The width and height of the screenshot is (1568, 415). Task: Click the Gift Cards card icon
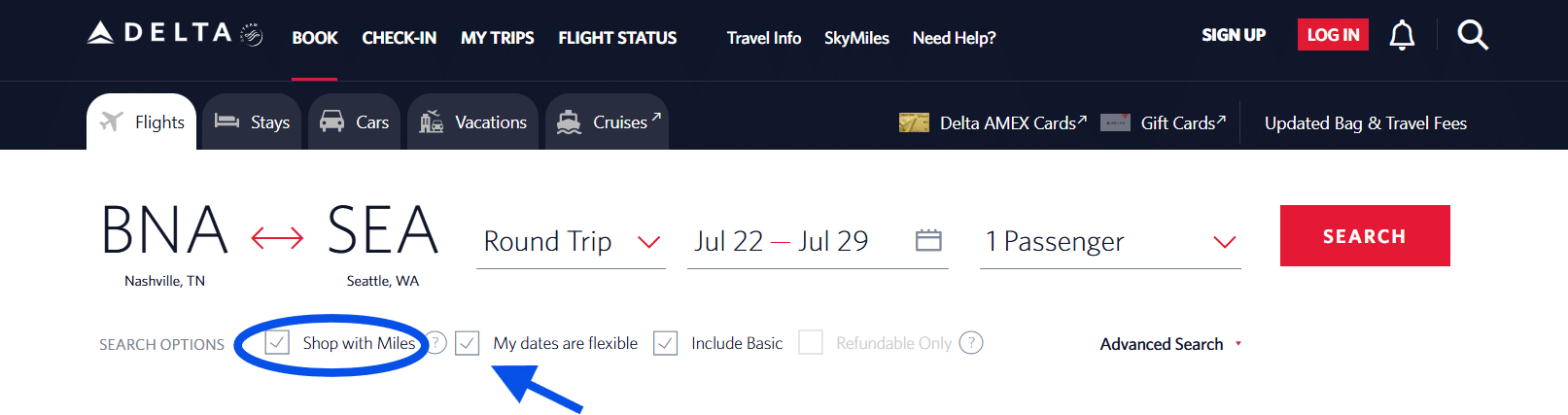point(1115,123)
